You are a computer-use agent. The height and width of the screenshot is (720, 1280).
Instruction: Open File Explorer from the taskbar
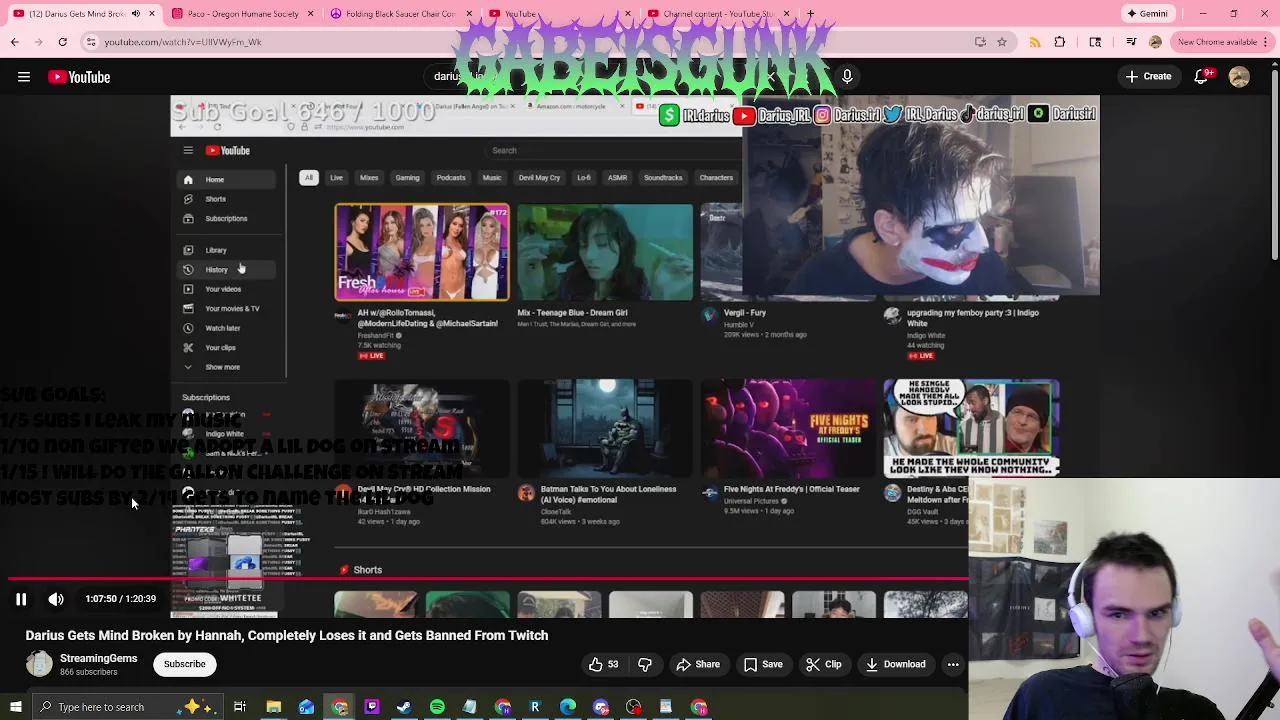(273, 708)
